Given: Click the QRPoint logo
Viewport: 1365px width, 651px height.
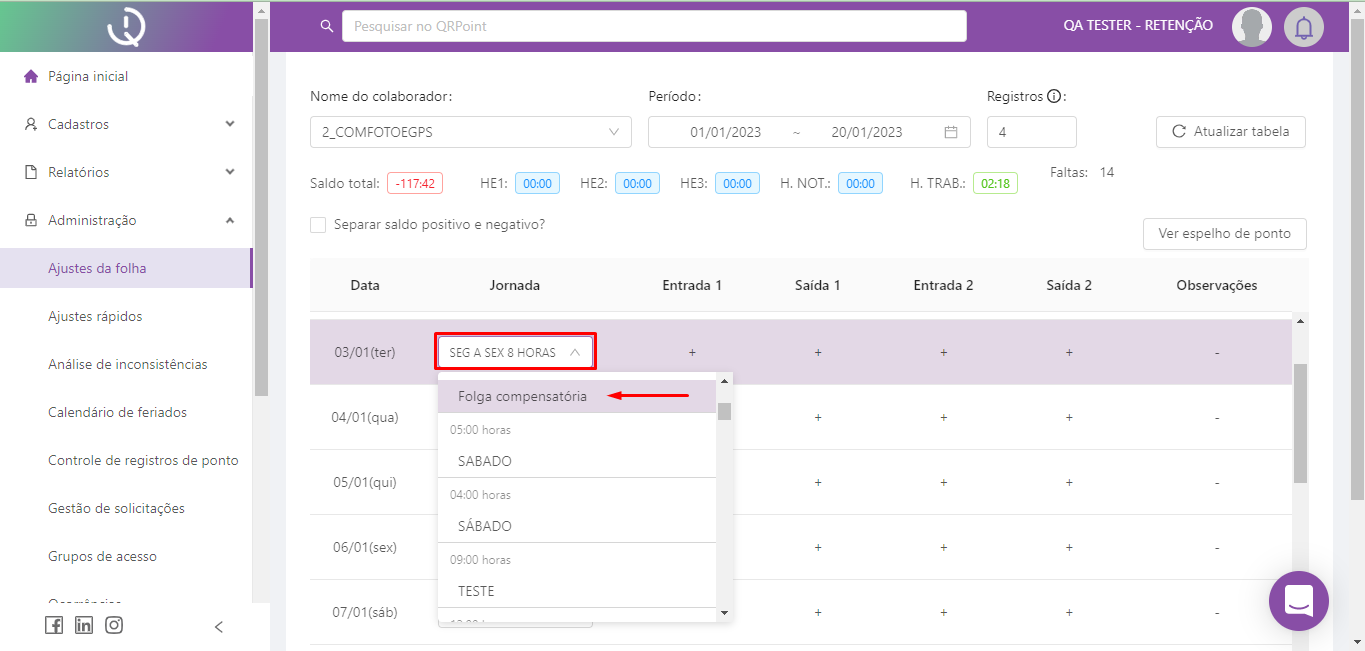Looking at the screenshot, I should click(x=127, y=27).
